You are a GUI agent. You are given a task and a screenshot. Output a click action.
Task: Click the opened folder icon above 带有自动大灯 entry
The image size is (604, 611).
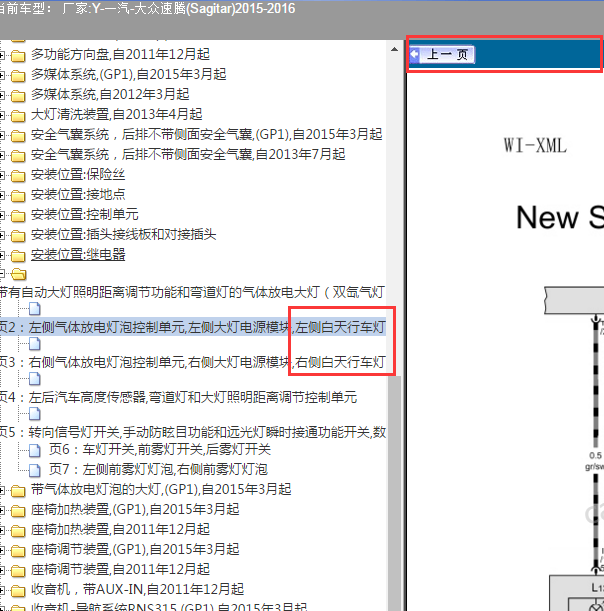[19, 275]
